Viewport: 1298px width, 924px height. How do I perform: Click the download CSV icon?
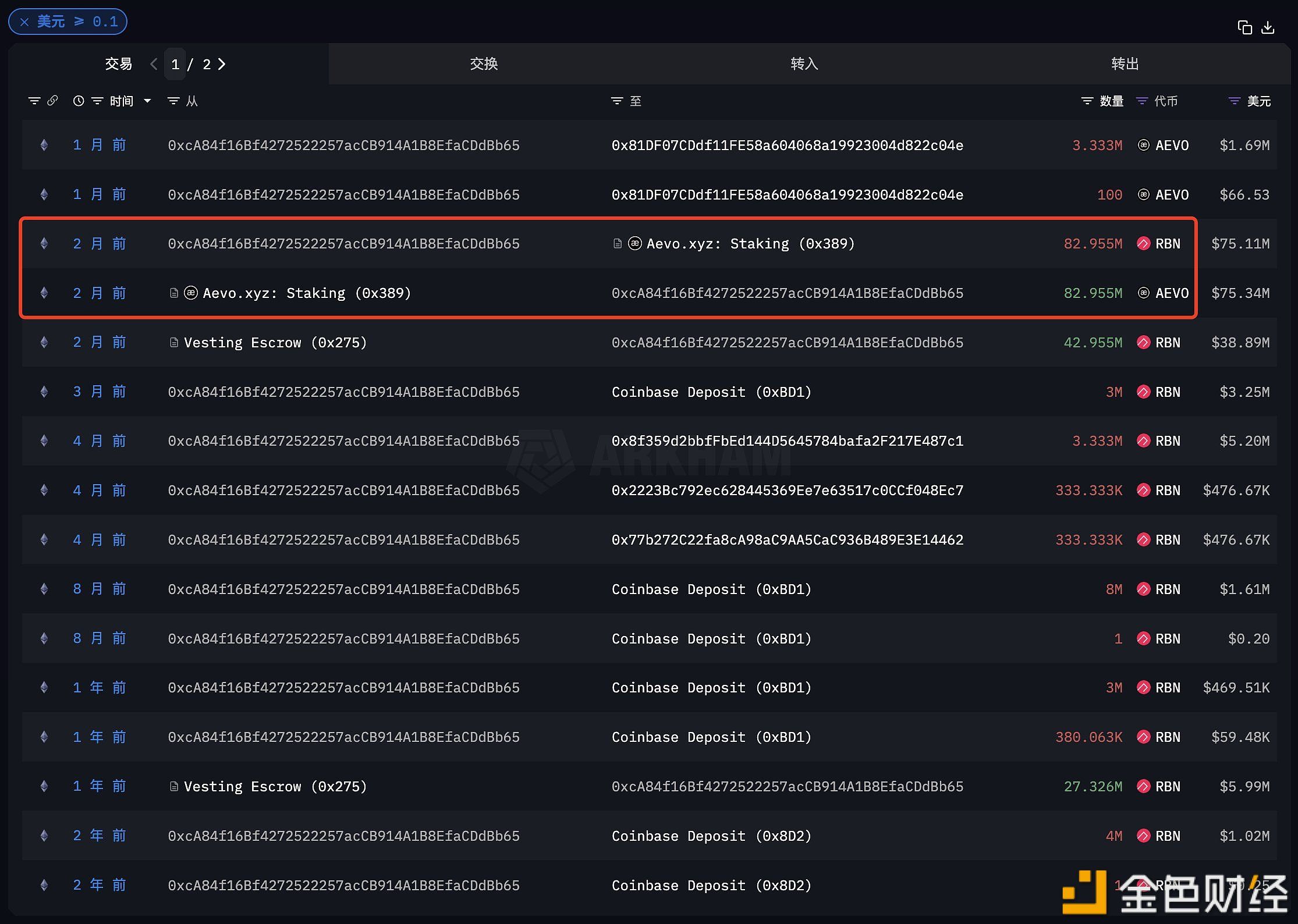(1268, 27)
